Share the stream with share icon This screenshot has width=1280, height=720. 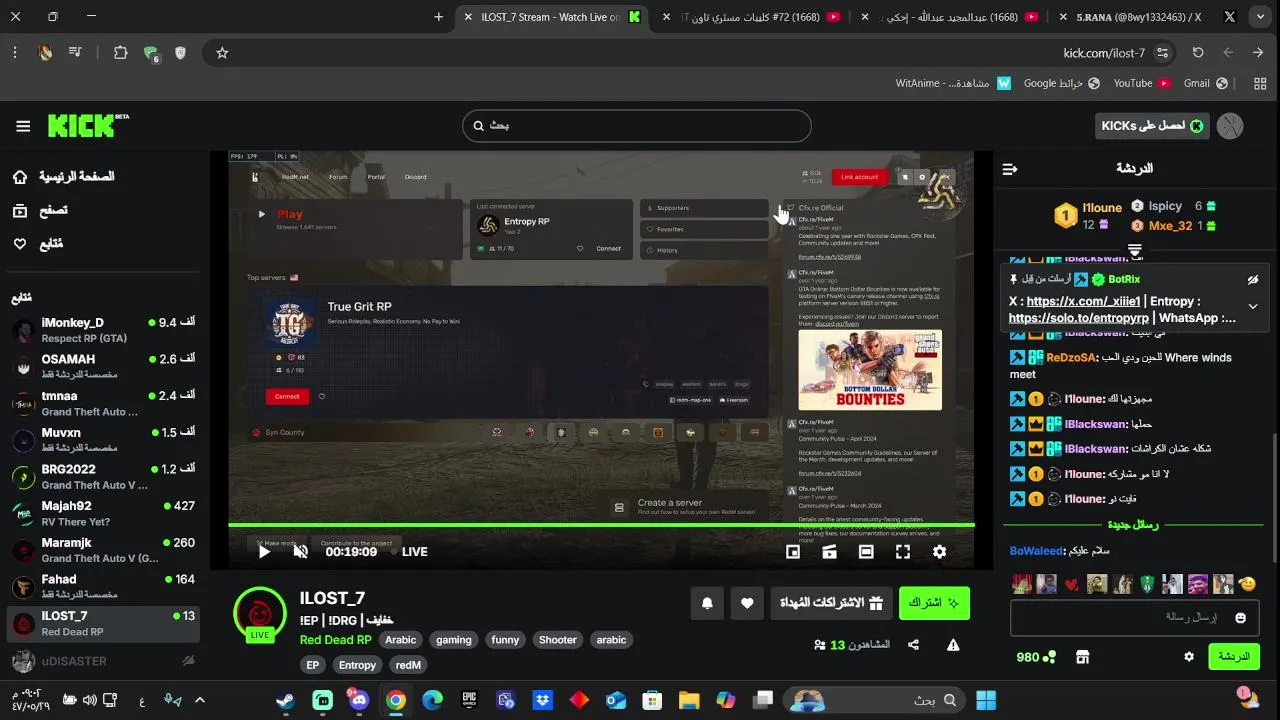913,645
